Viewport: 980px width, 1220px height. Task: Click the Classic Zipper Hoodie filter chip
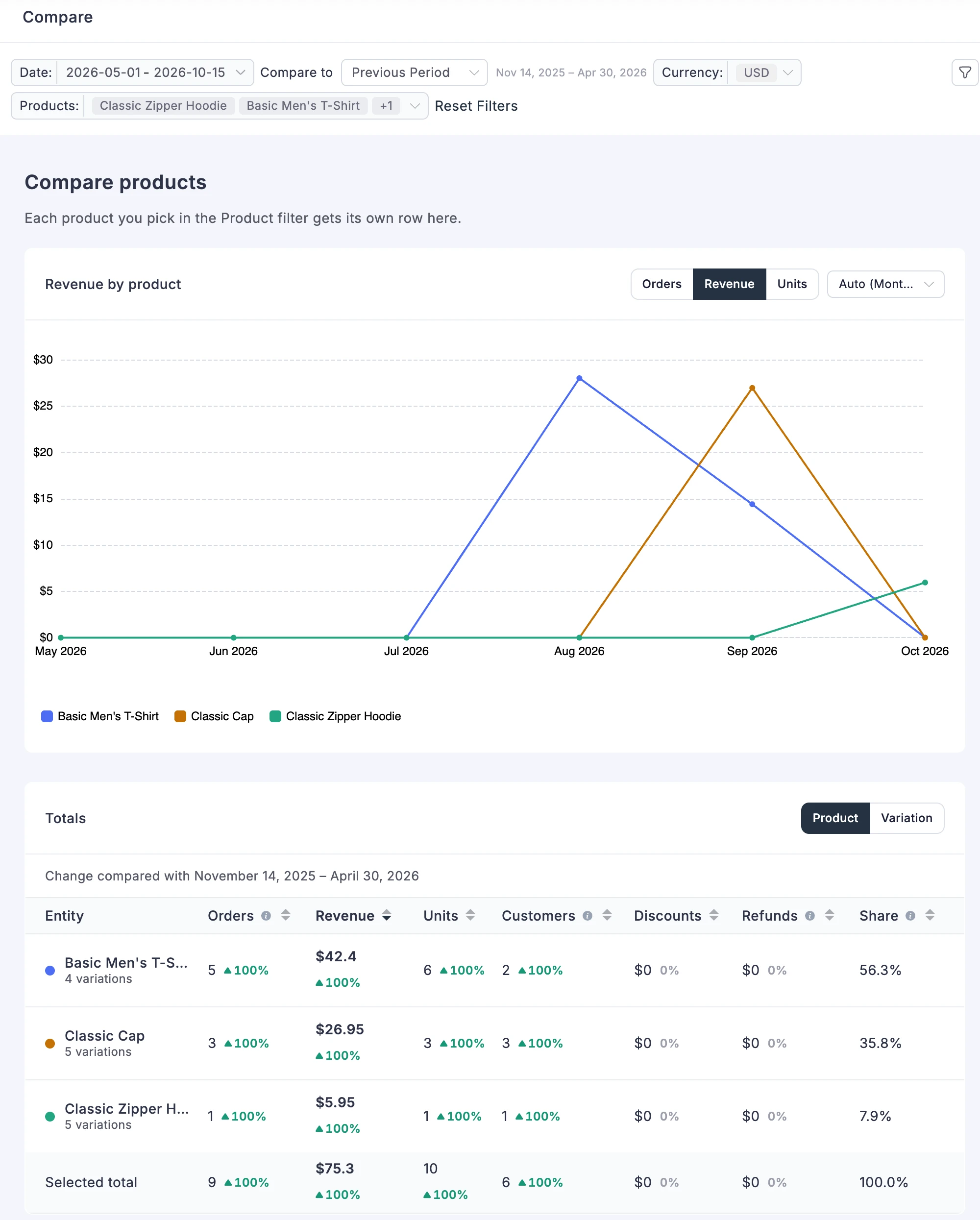point(163,106)
